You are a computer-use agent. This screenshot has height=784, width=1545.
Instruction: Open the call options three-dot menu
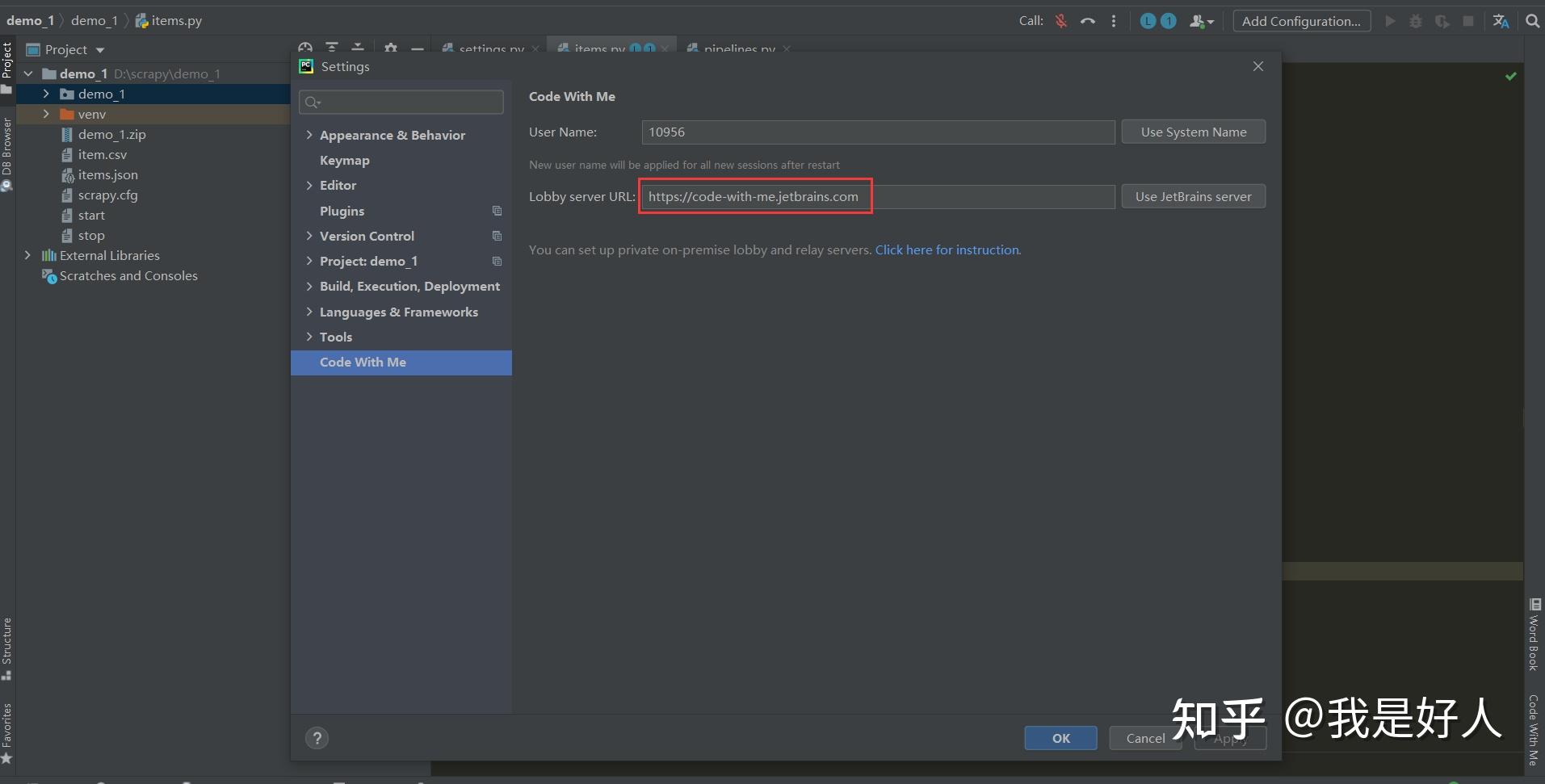(1114, 22)
